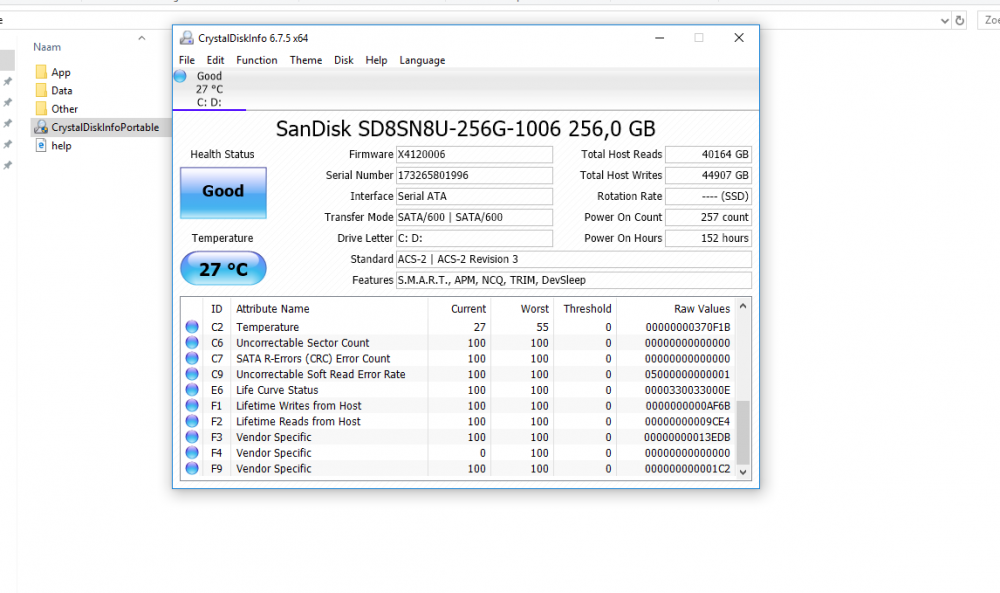Open the Function menu
This screenshot has height=593, width=1000.
point(257,60)
